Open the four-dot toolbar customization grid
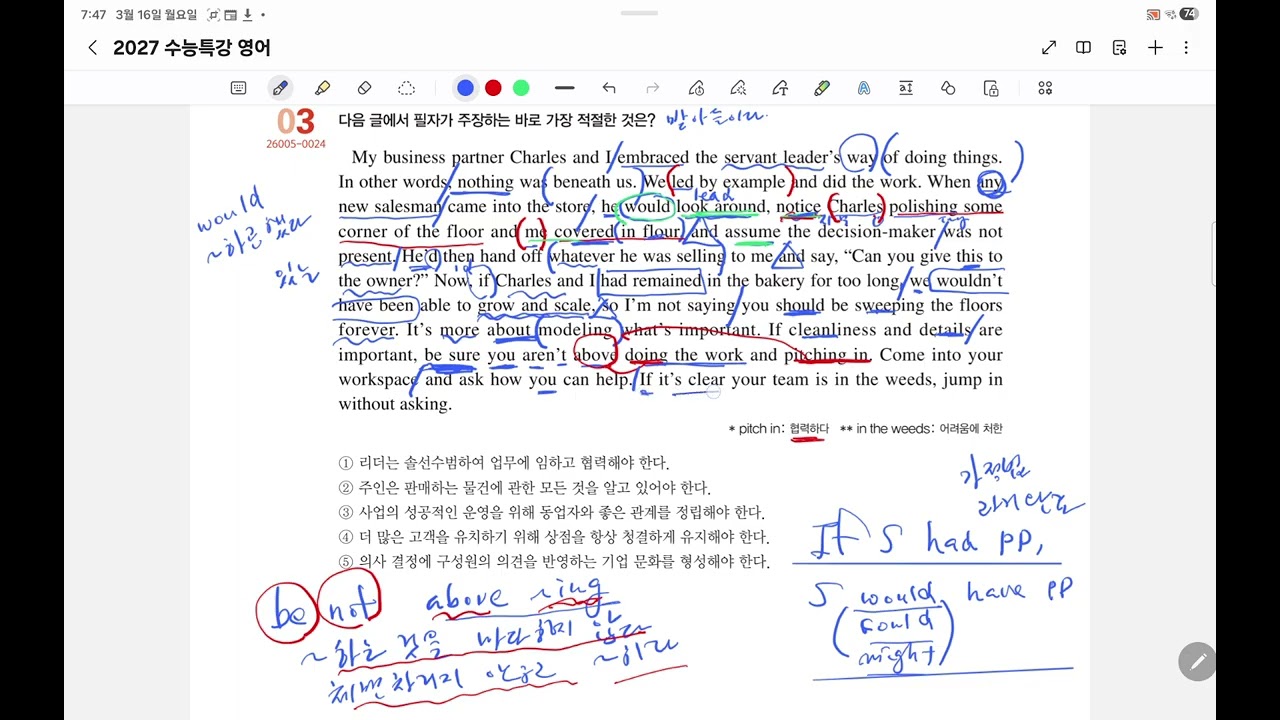Image resolution: width=1280 pixels, height=720 pixels. [1045, 88]
